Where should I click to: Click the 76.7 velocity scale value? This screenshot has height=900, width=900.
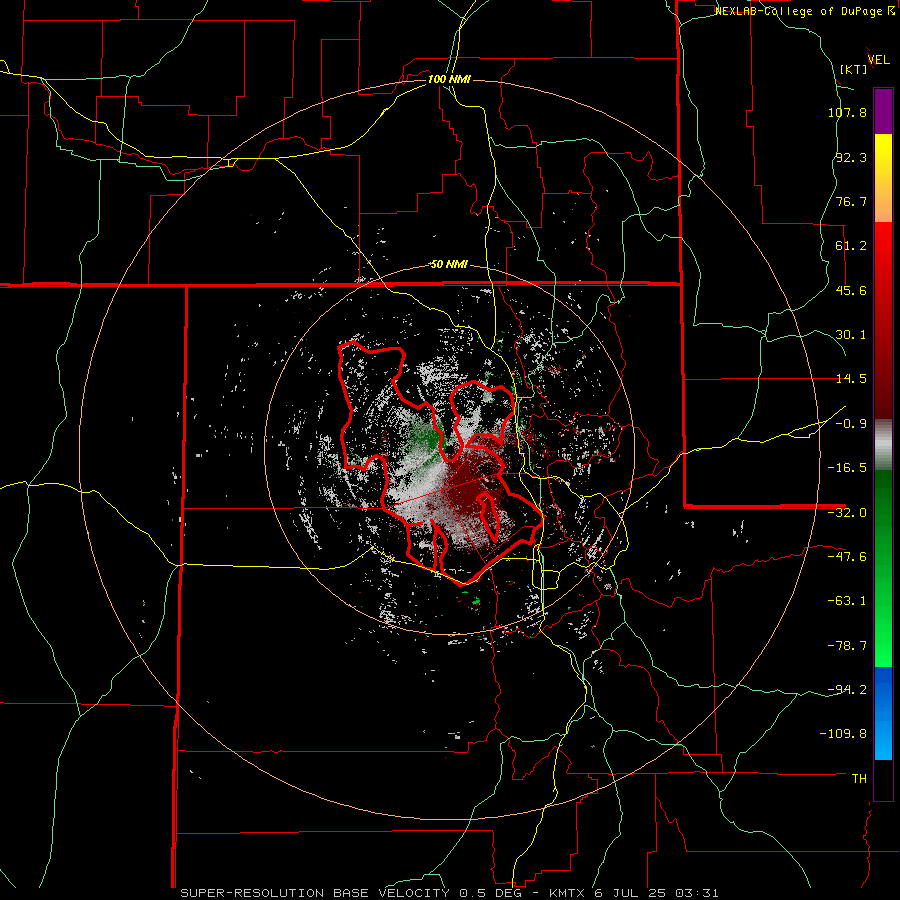(851, 201)
